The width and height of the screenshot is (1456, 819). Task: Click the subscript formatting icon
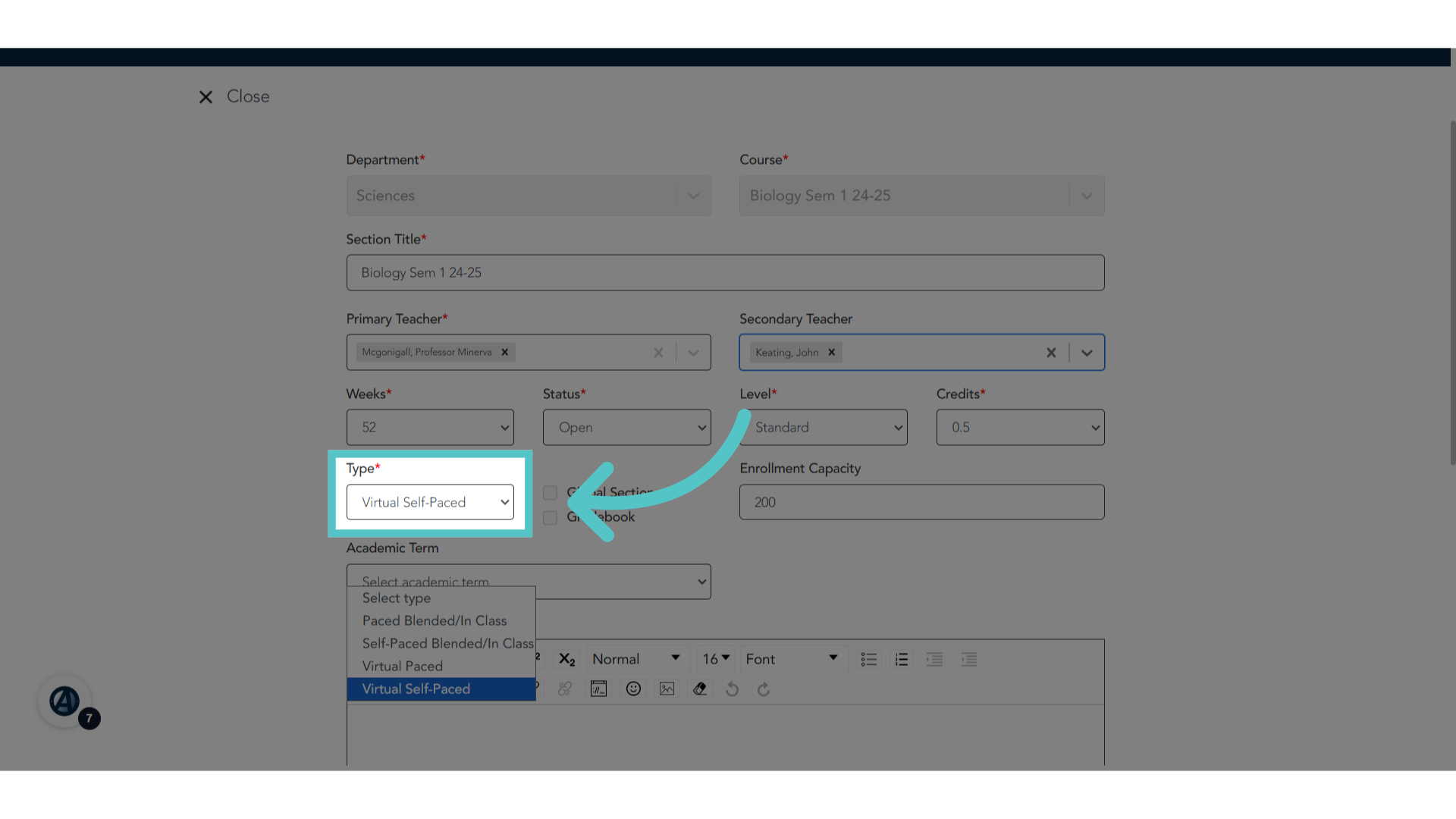[x=566, y=659]
